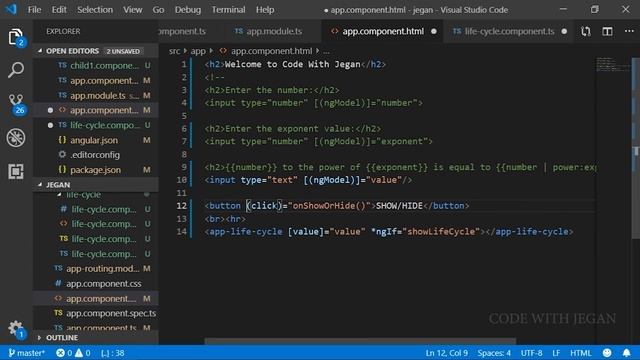Open the Extensions view in activity bar
640x360 pixels.
(x=16, y=171)
